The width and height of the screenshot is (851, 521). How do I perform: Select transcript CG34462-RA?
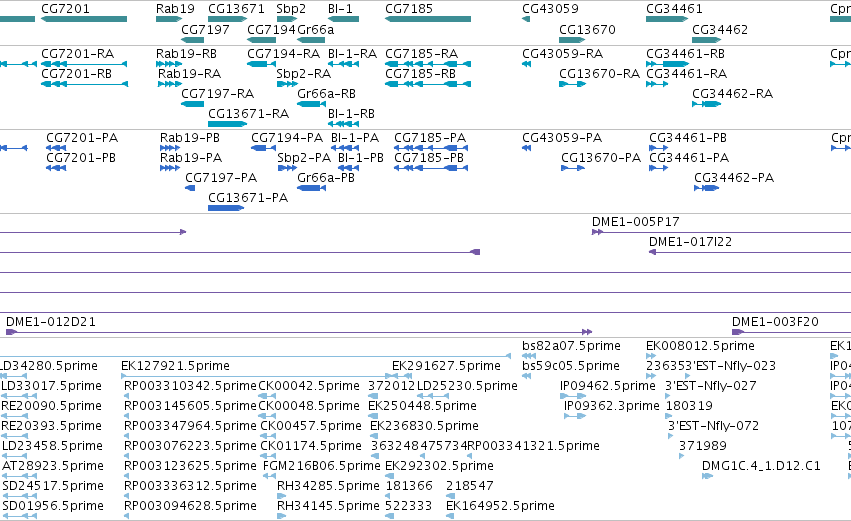[707, 104]
